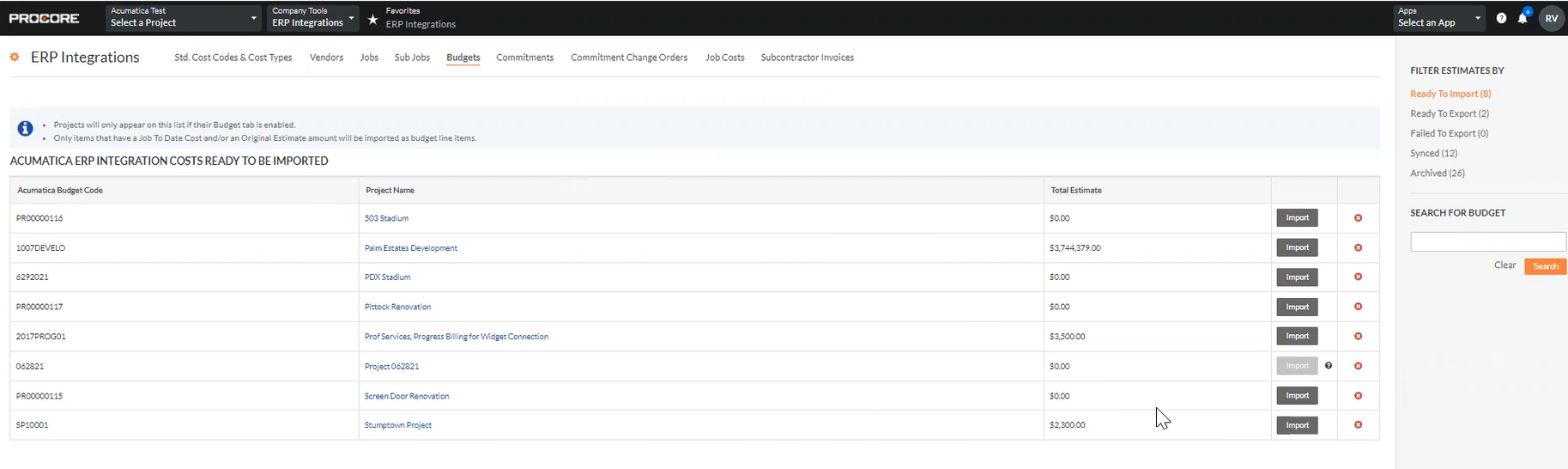Import the PDX Stadium budget
This screenshot has width=1568, height=469.
(1297, 277)
